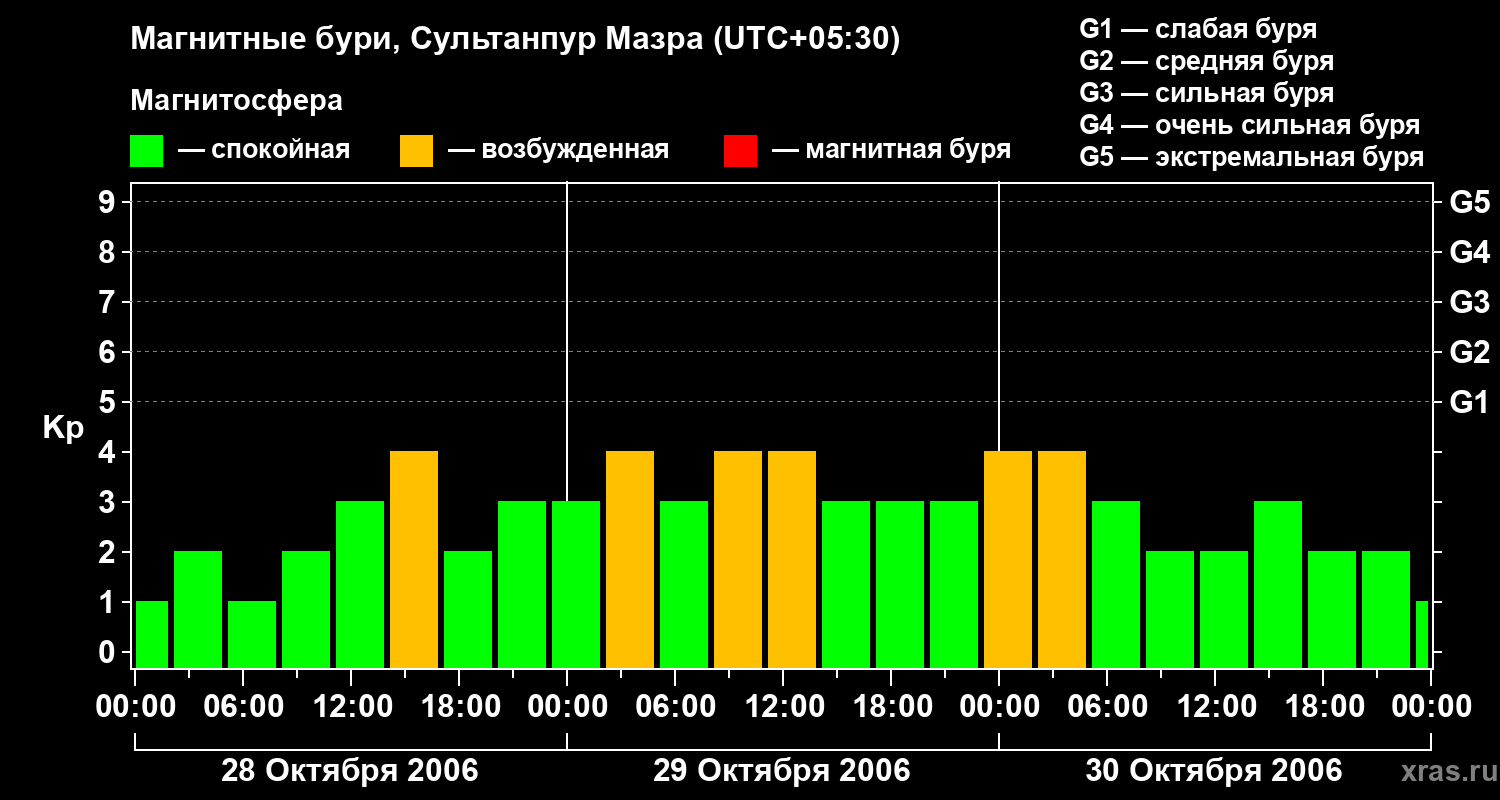
Task: Click the orange 'возбужденная' legend swatch
Action: pos(416,151)
